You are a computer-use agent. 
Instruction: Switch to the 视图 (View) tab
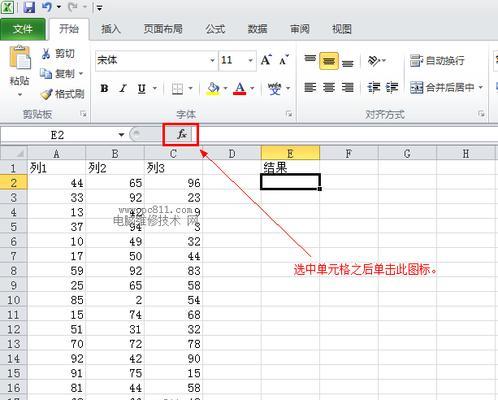(x=342, y=29)
